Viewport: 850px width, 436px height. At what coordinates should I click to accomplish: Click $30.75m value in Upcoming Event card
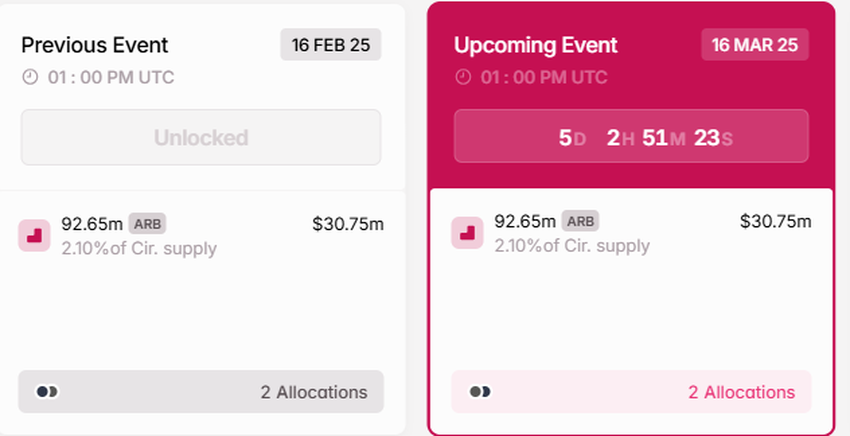point(775,222)
